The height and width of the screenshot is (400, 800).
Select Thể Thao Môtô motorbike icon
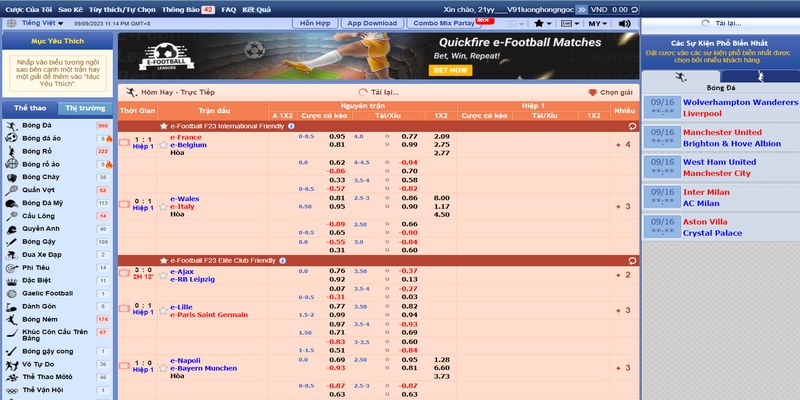[11, 378]
